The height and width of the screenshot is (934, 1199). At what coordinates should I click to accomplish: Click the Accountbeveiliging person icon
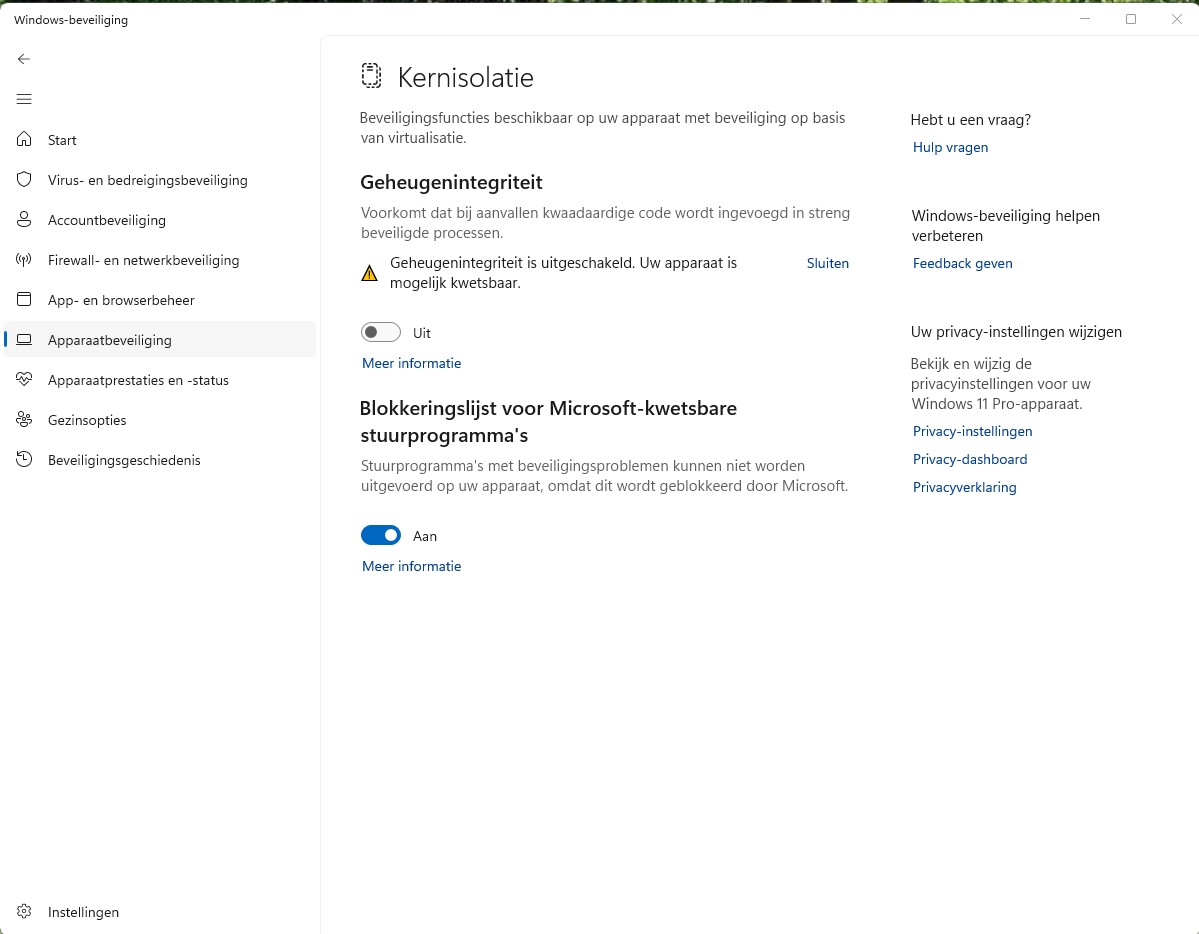(24, 220)
